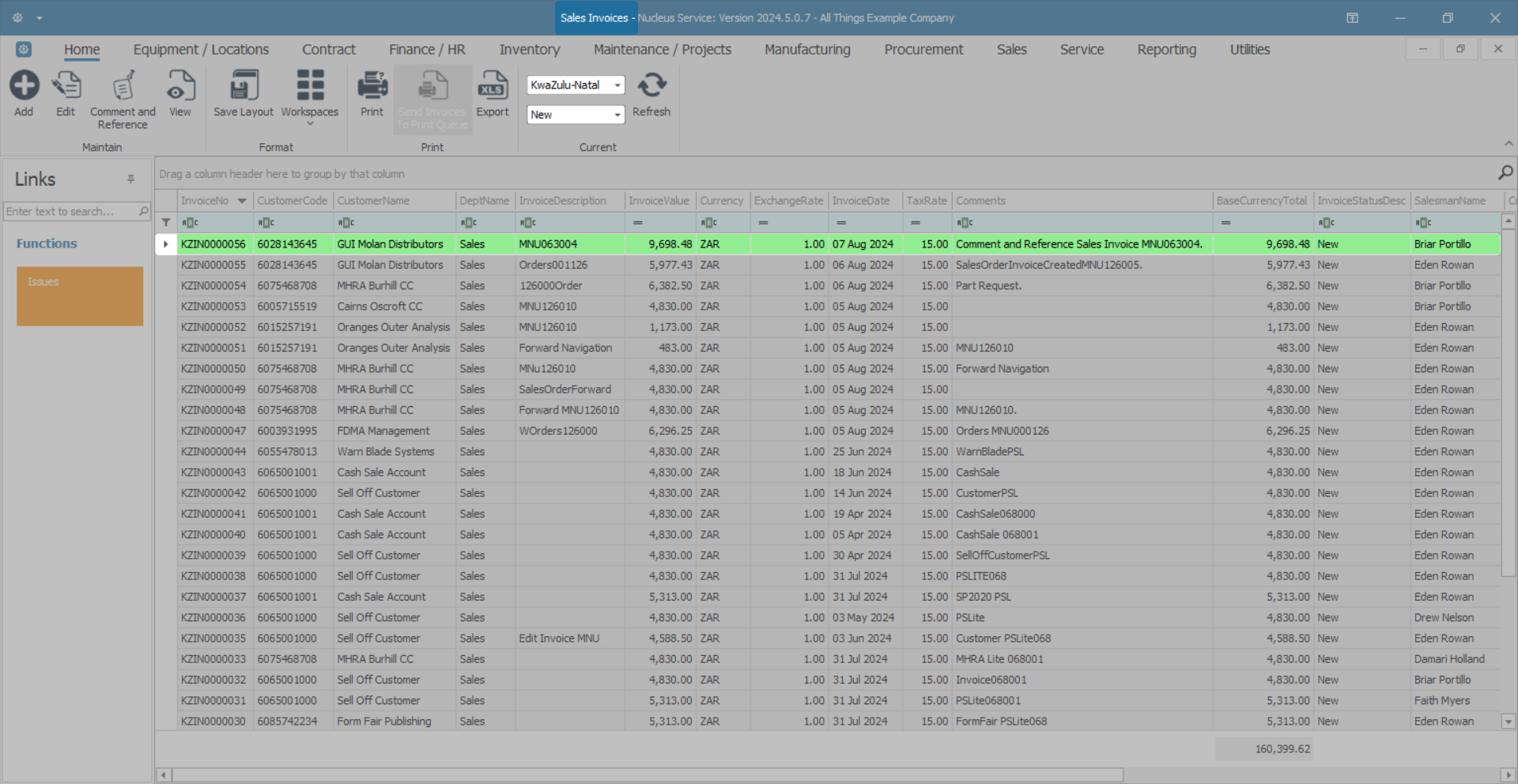Open the Service tab
This screenshot has width=1518, height=784.
pyautogui.click(x=1082, y=49)
